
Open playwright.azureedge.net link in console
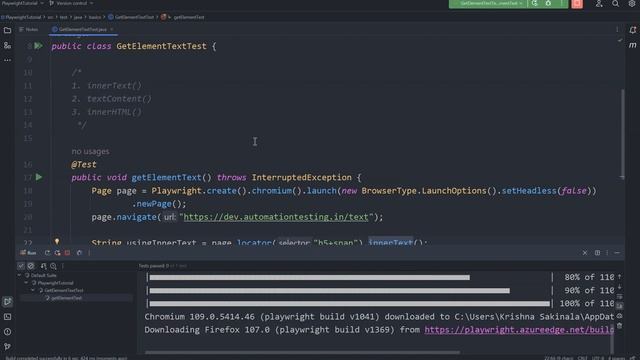tap(519, 330)
